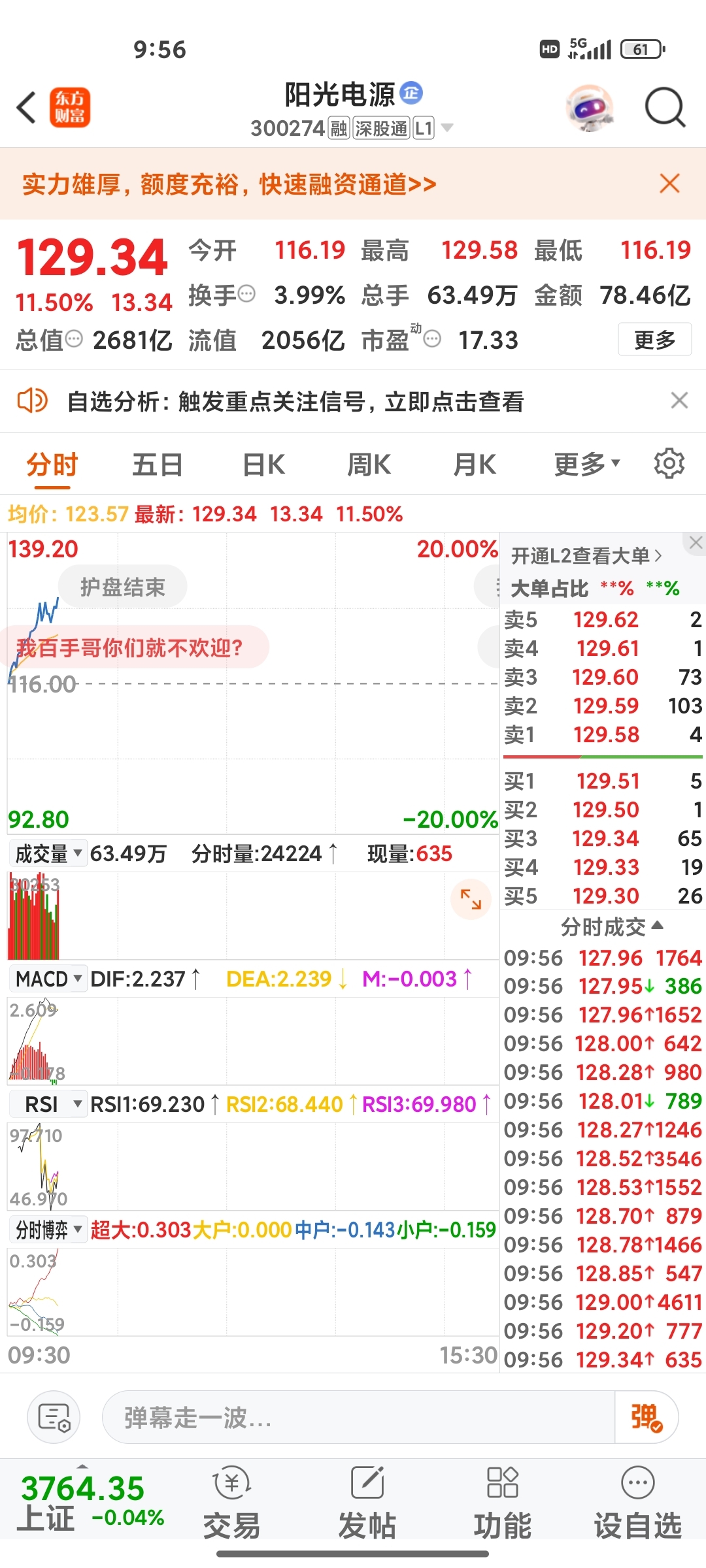Tap info icon next to 换手
This screenshot has height=1568, width=706.
[247, 294]
